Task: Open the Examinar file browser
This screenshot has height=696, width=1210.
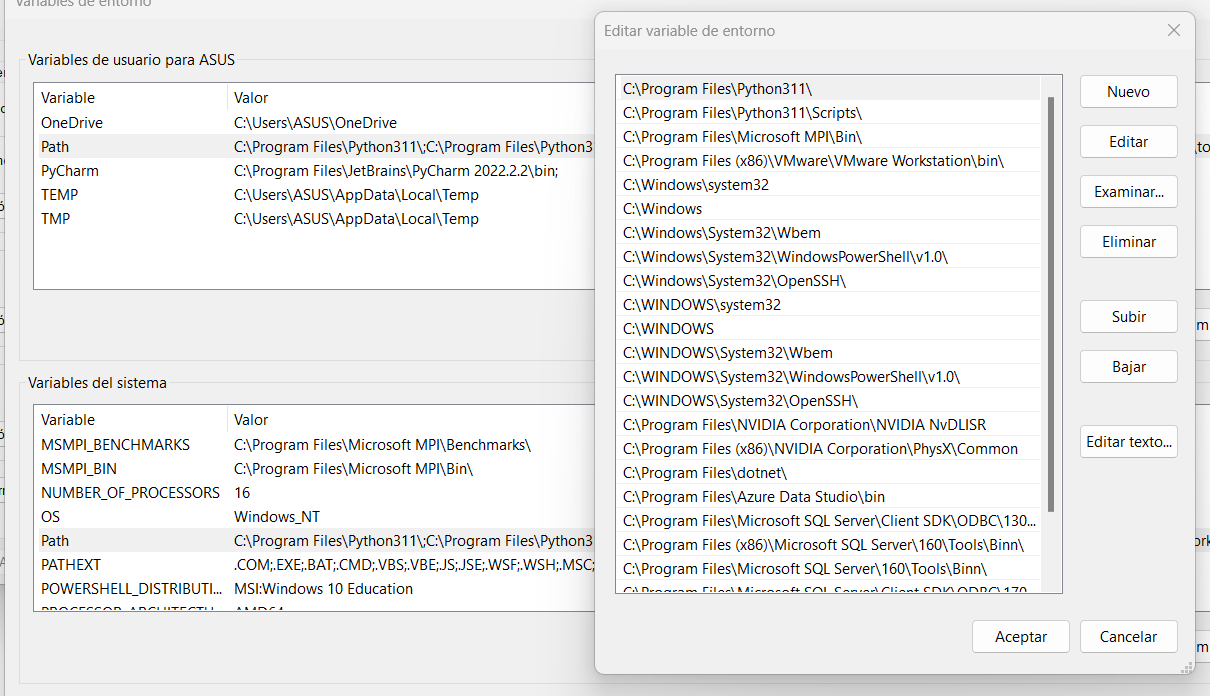Action: (1128, 191)
